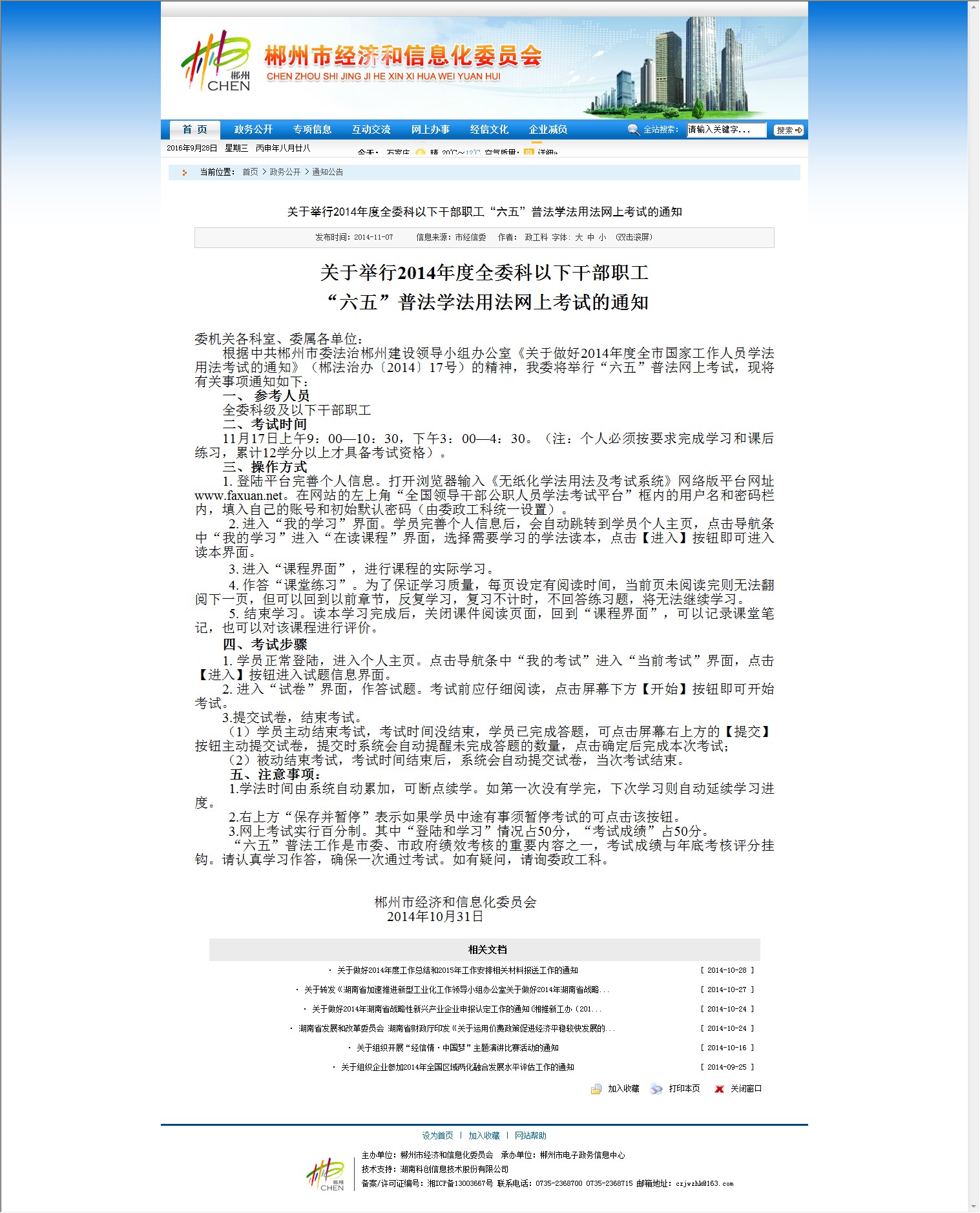The width and height of the screenshot is (980, 1213).
Task: Open the 网上办事 menu item
Action: [x=430, y=130]
